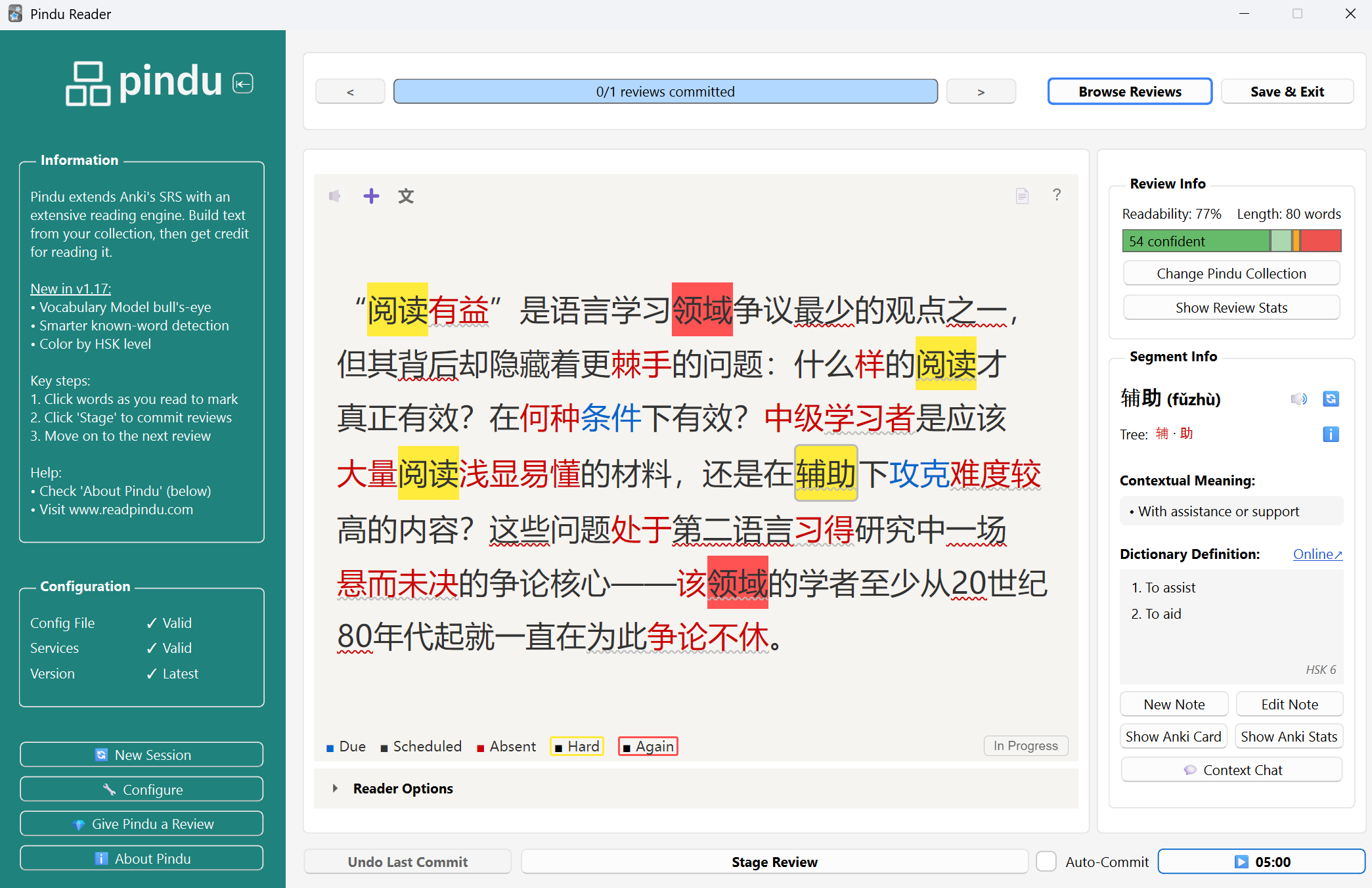Image resolution: width=1372 pixels, height=888 pixels.
Task: Click Stage Review
Action: tap(774, 862)
